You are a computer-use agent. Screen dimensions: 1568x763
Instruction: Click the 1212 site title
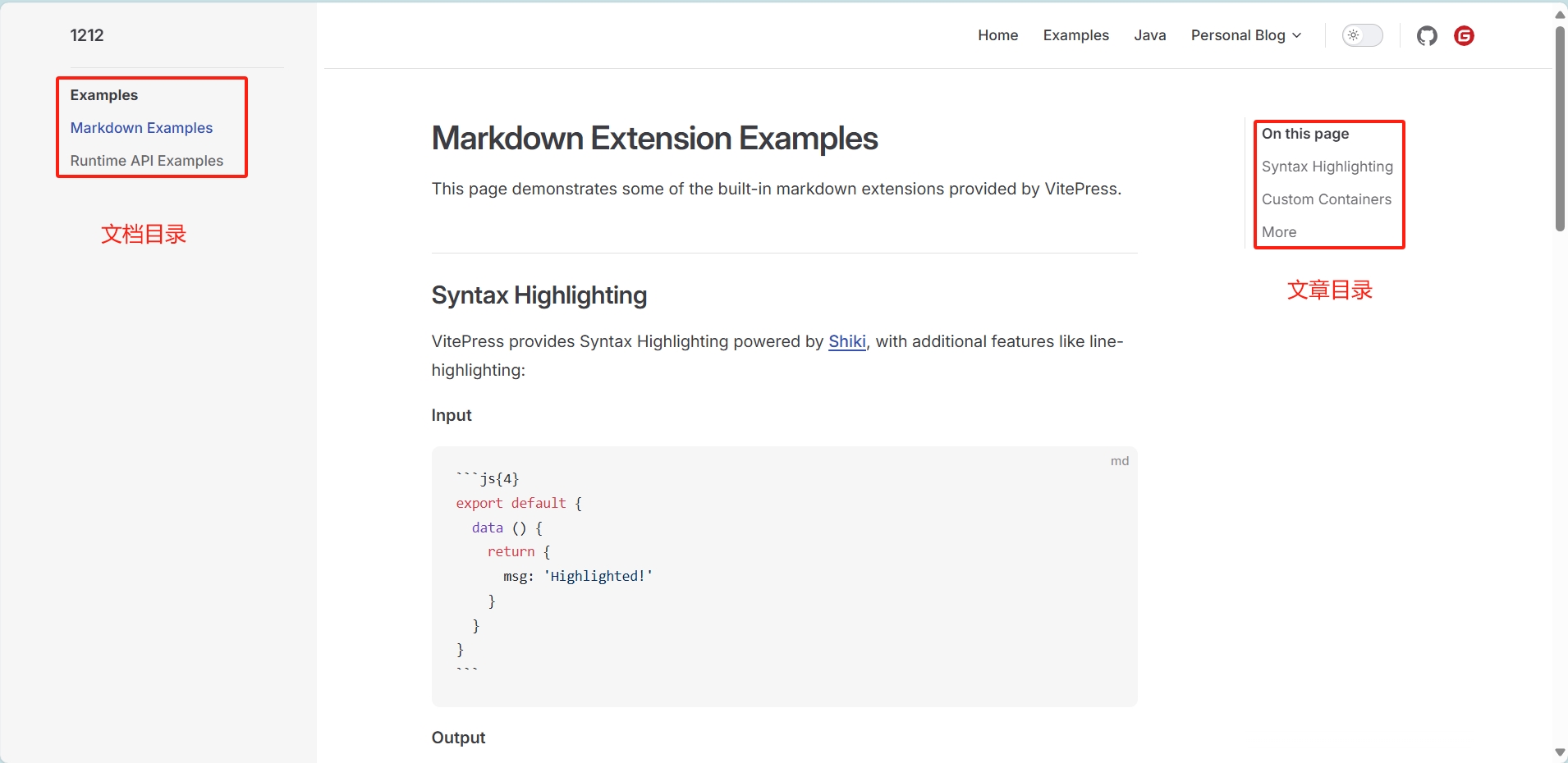87,35
